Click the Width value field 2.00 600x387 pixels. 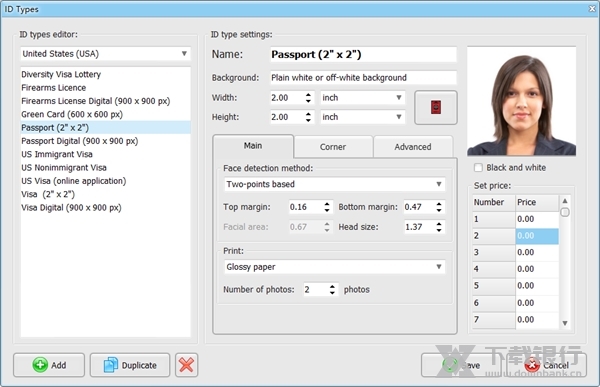(287, 98)
